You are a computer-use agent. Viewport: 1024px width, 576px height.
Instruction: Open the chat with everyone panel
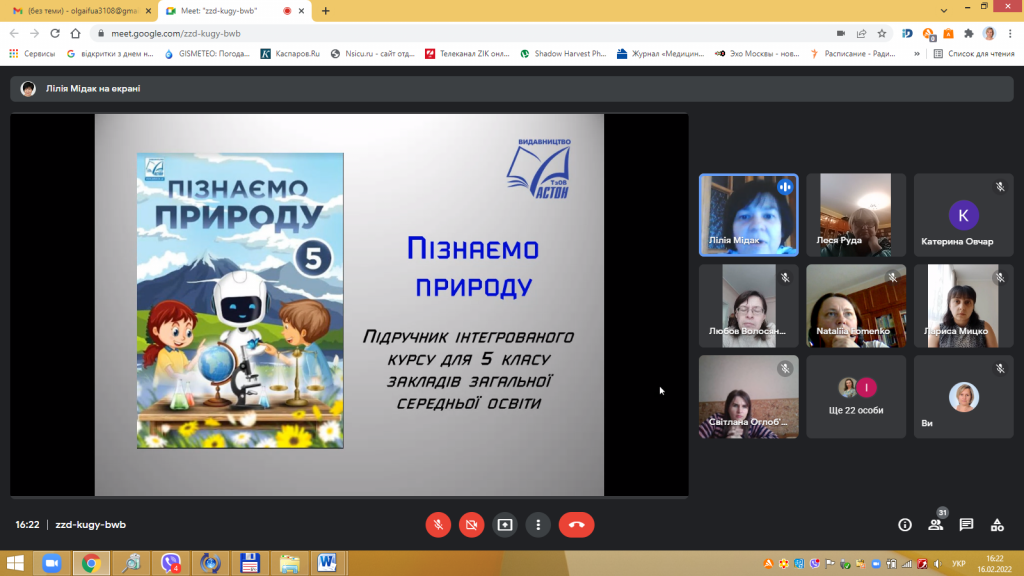tap(966, 524)
